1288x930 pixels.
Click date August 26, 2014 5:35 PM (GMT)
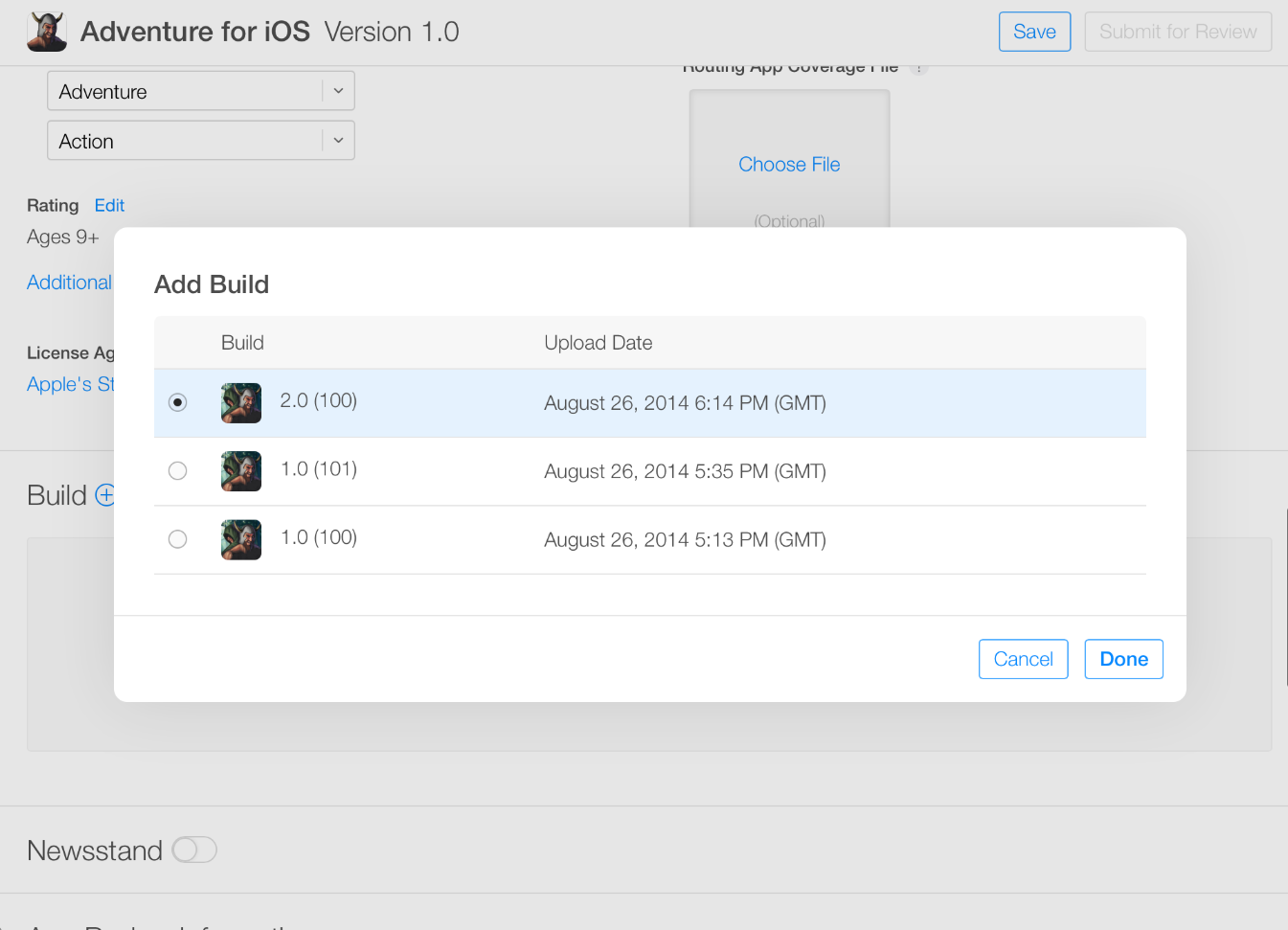point(685,471)
